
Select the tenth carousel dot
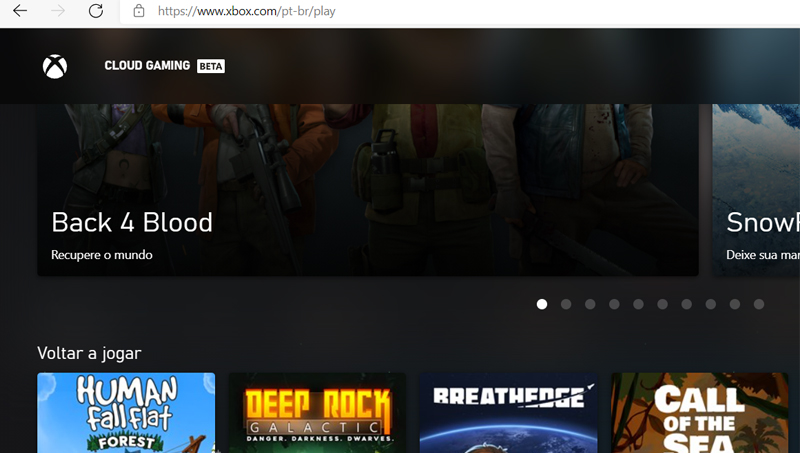(759, 304)
